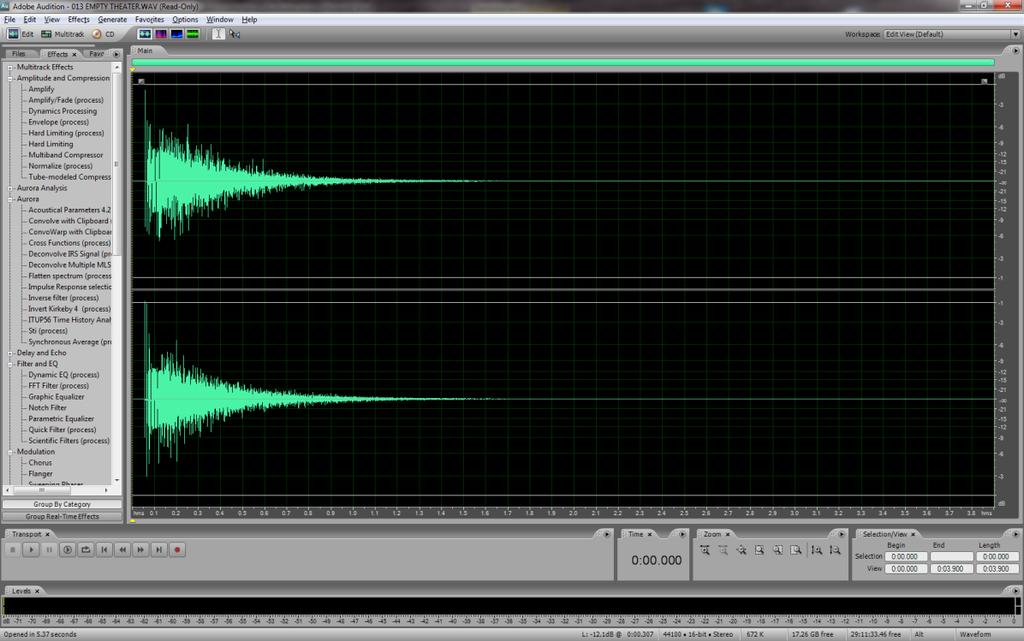This screenshot has width=1024, height=641.
Task: Select spectral phase display icon
Action: point(193,34)
